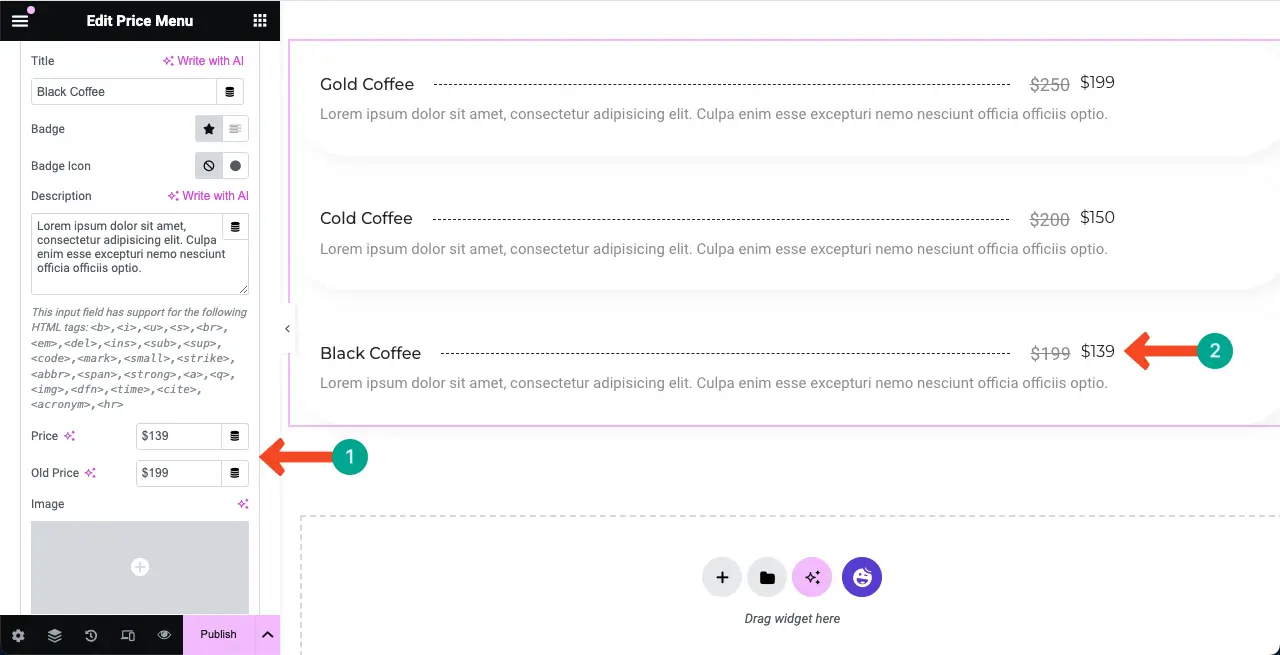Click the Title dynamic tags icon
This screenshot has width=1280, height=655.
[x=230, y=91]
